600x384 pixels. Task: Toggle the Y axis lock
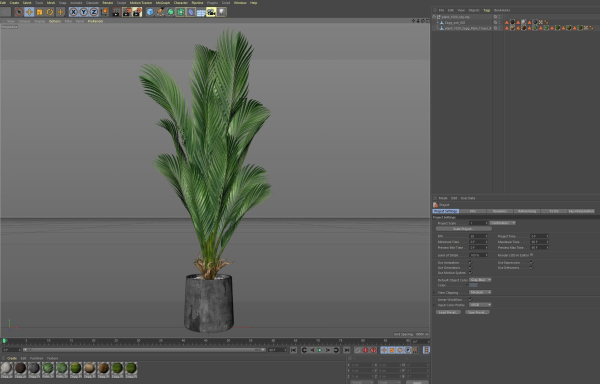point(83,12)
